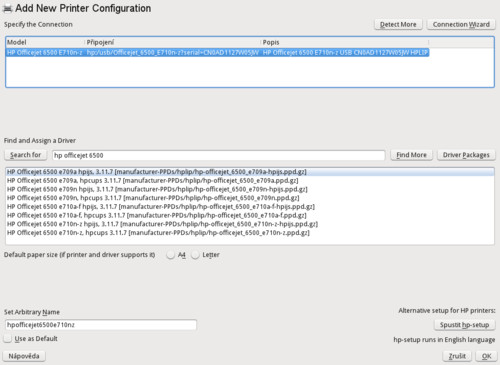
Task: Select driver e710n-z, hpcups 3.11.7
Action: click(250, 233)
